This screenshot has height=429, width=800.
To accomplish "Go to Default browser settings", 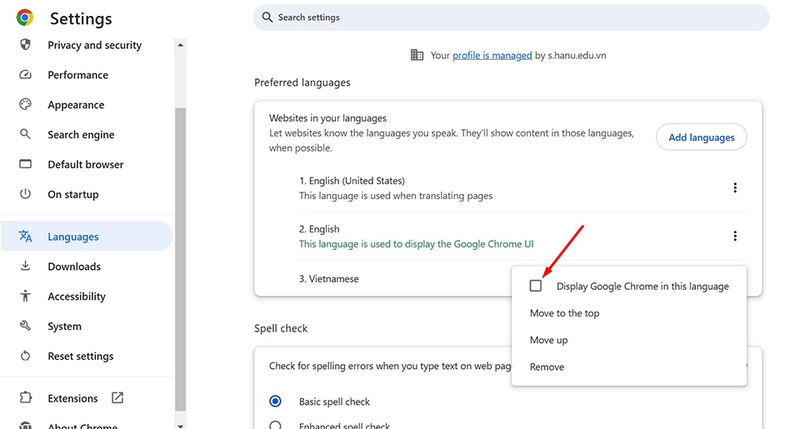I will click(x=88, y=164).
